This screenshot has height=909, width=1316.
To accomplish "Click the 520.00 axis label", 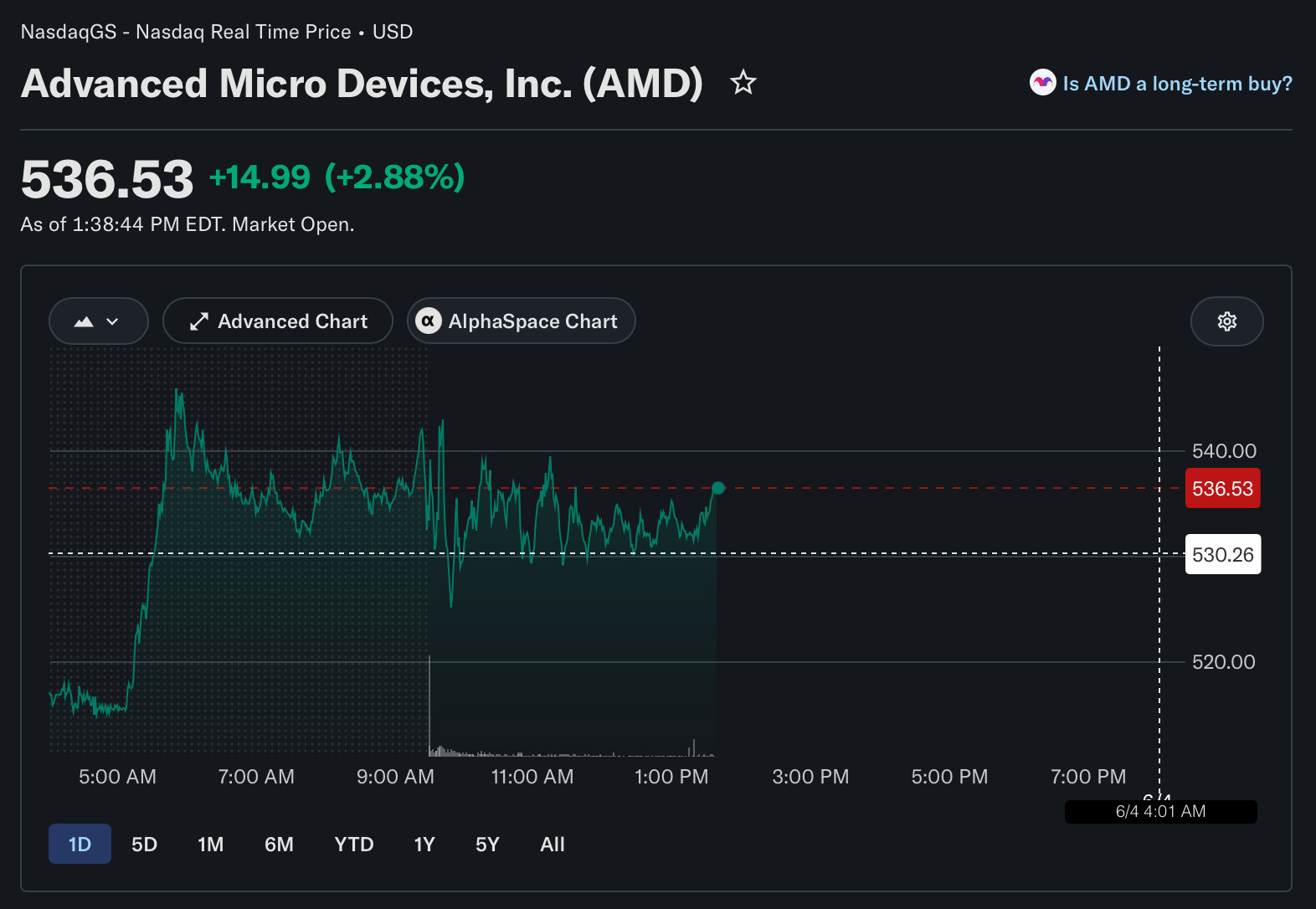I will pos(1224,662).
